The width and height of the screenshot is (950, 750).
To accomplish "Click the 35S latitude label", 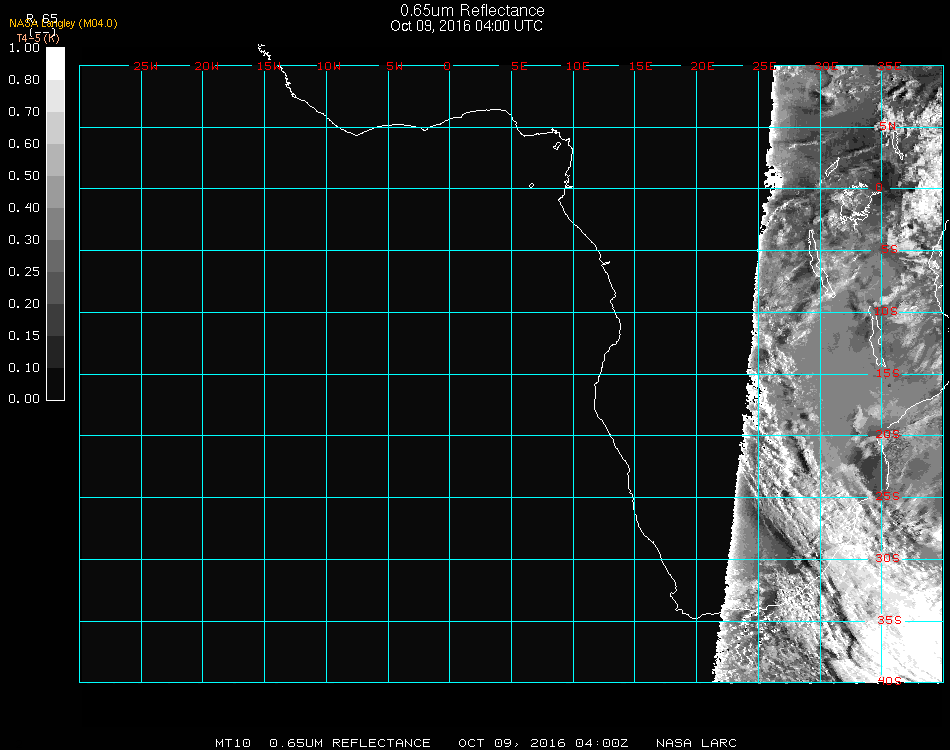I will click(889, 620).
